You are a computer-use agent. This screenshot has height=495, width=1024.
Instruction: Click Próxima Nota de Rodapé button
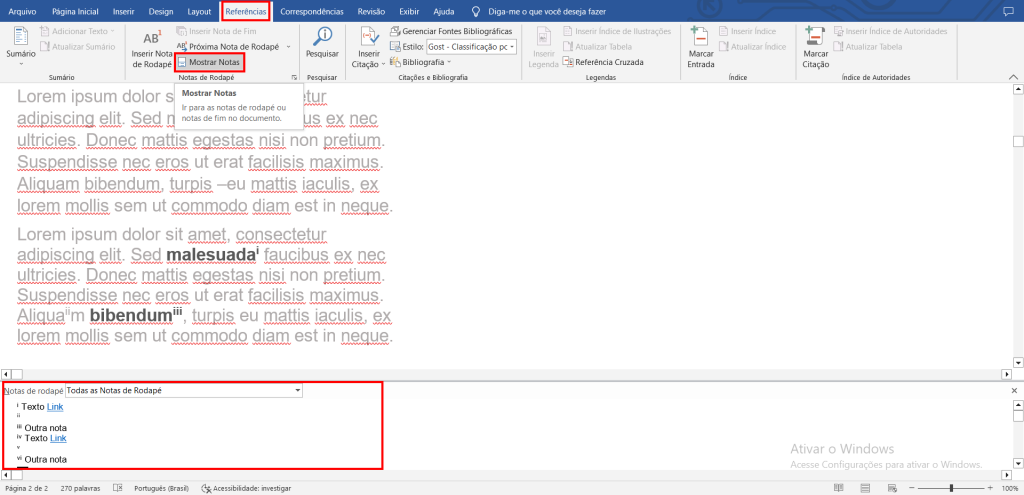pyautogui.click(x=231, y=47)
